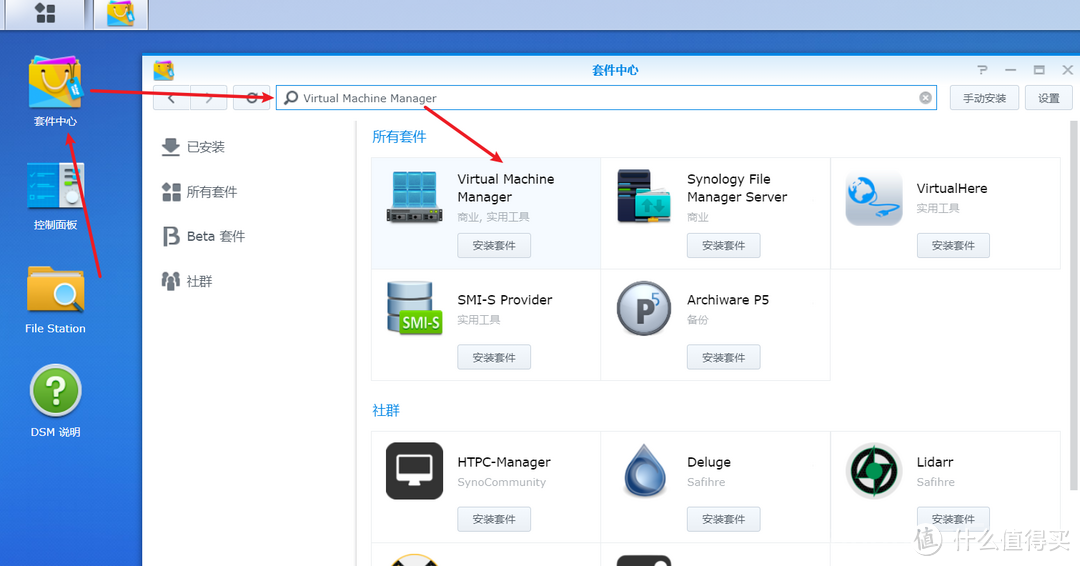Click the 所有套件 section heading
Image resolution: width=1080 pixels, height=566 pixels.
tap(399, 136)
